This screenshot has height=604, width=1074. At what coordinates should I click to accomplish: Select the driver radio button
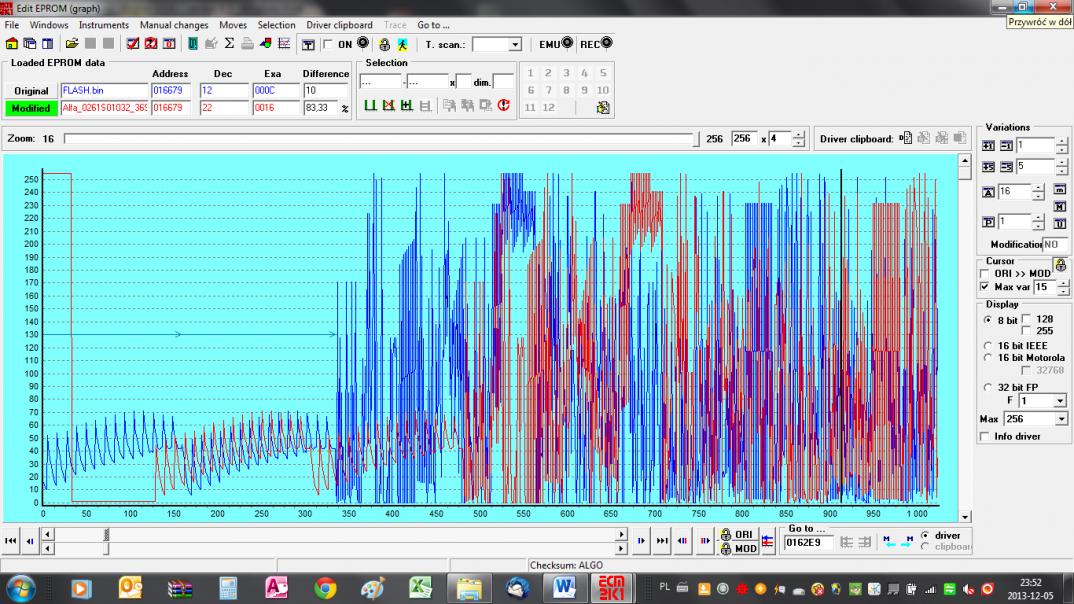tap(925, 536)
